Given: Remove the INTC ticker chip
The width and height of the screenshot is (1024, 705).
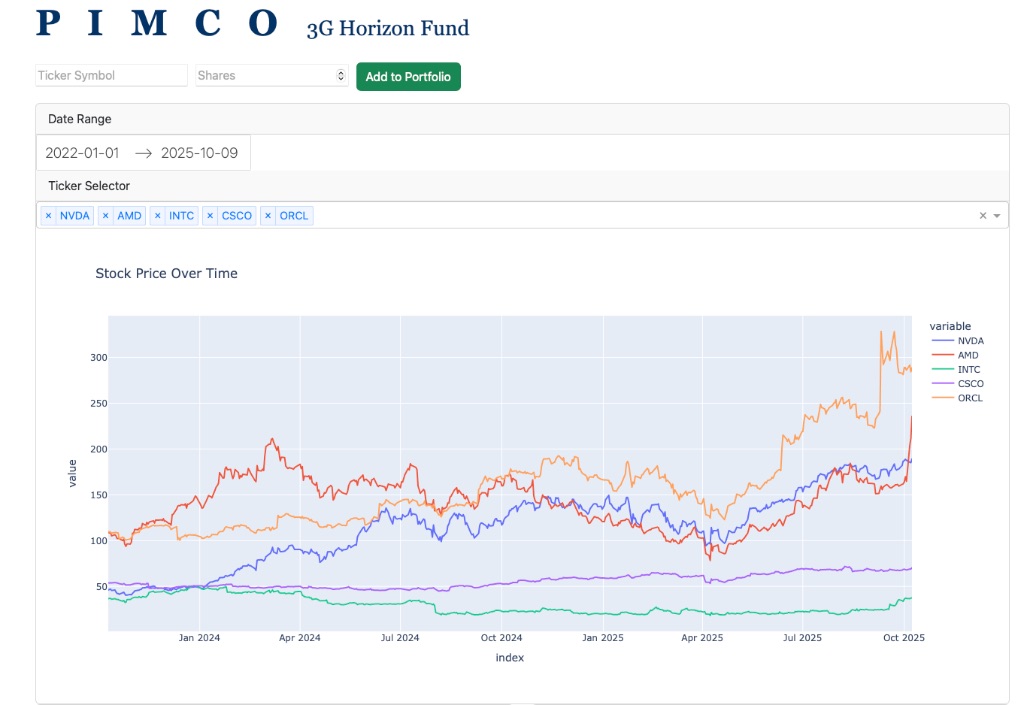Looking at the screenshot, I should pos(157,215).
